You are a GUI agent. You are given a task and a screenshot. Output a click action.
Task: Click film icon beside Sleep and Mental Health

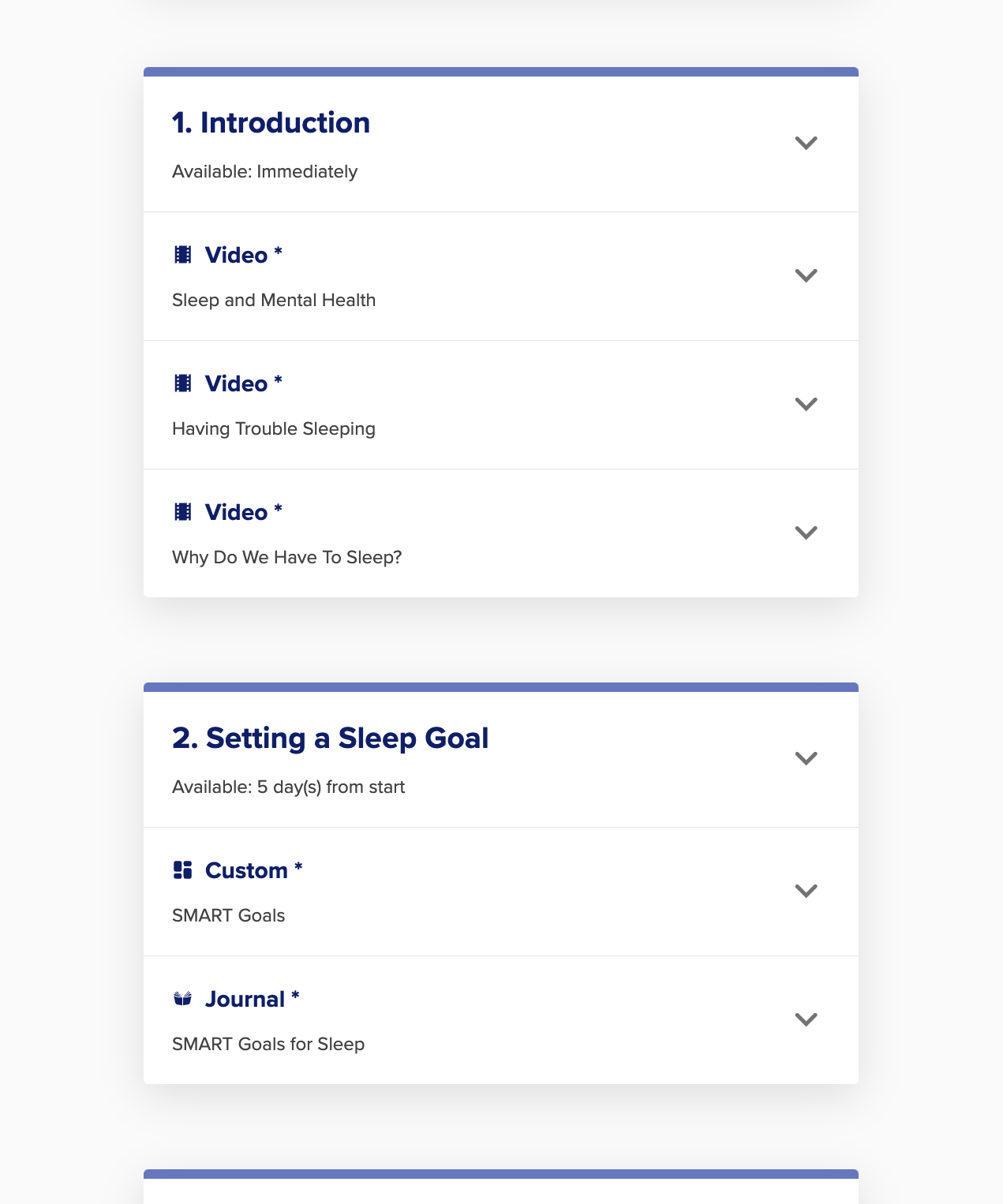click(182, 255)
